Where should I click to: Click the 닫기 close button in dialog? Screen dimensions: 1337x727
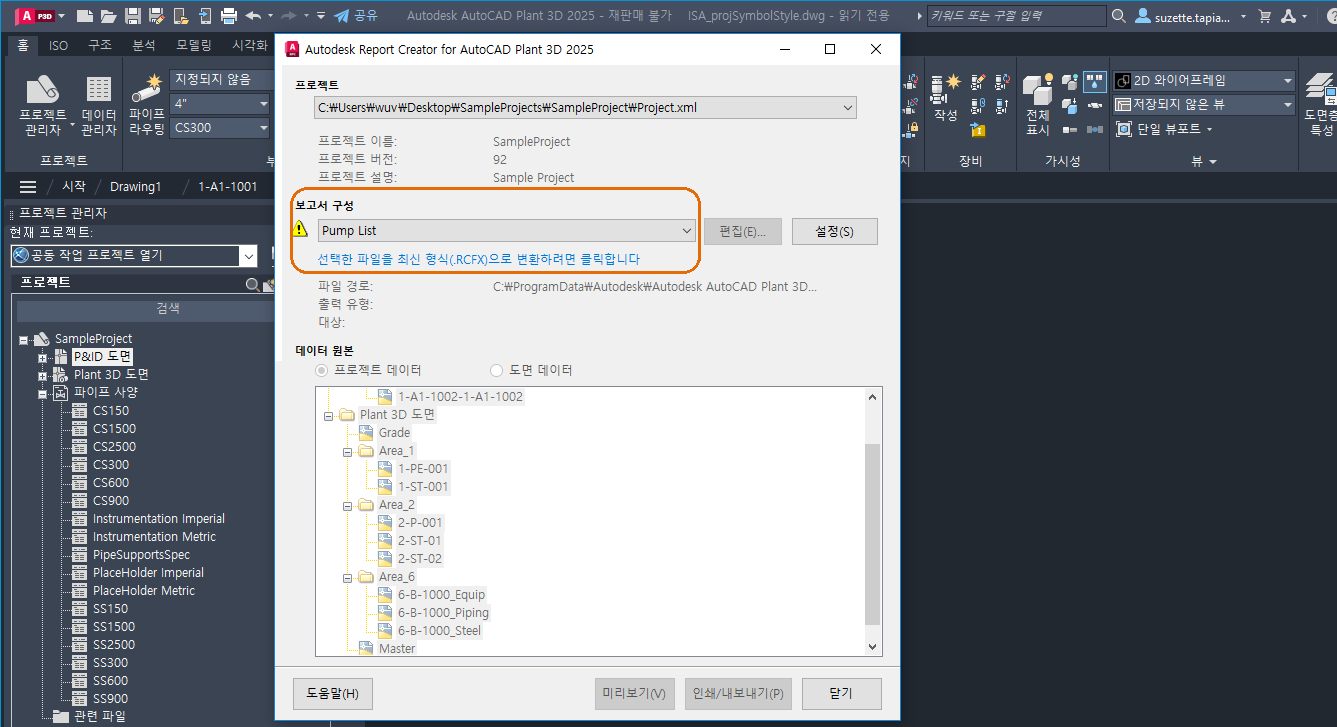(840, 694)
